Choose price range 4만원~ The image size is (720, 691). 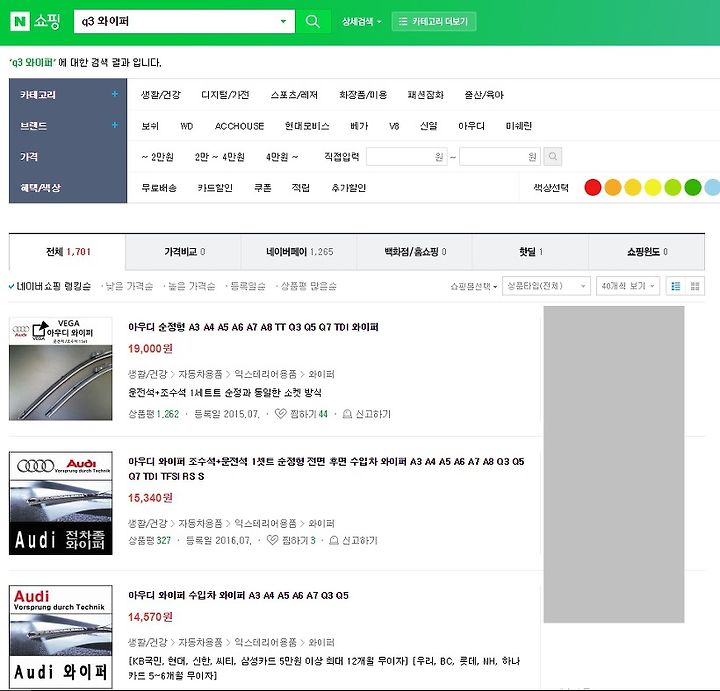click(x=282, y=157)
